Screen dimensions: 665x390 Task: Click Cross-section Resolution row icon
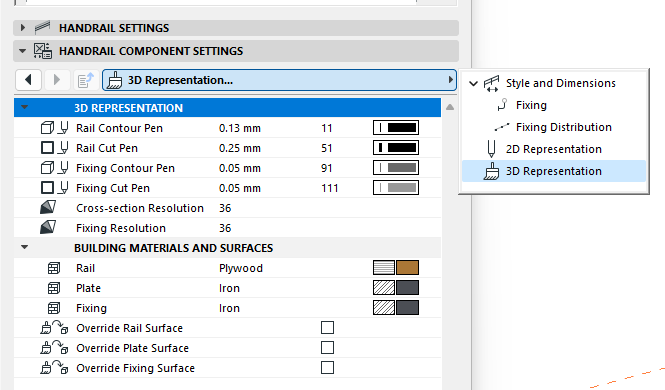[48, 207]
